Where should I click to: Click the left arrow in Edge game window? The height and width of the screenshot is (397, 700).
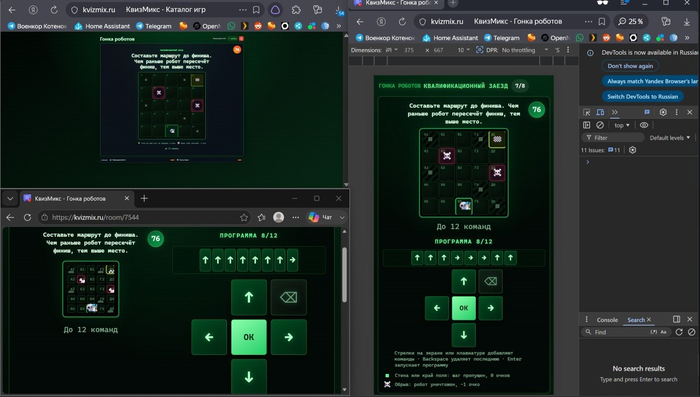pyautogui.click(x=209, y=337)
